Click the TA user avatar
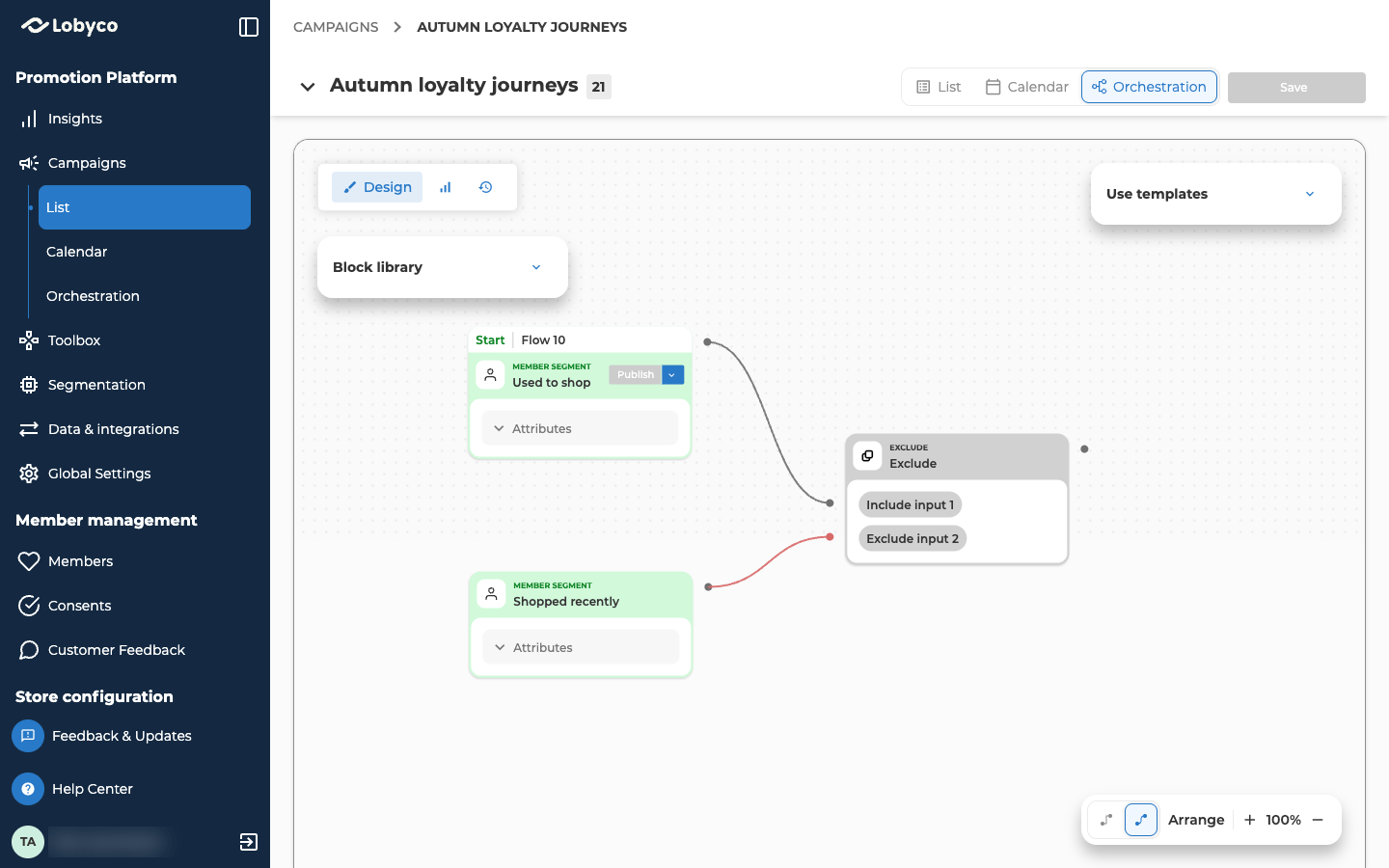Image resolution: width=1389 pixels, height=868 pixels. click(28, 842)
